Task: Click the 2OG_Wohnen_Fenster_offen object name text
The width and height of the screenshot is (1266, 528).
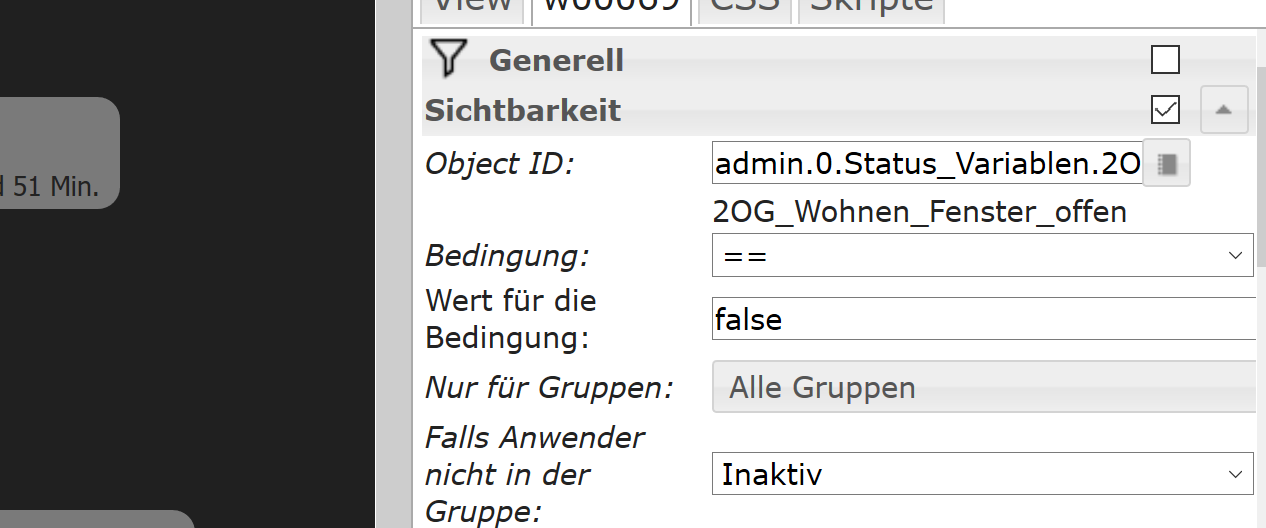Action: tap(920, 212)
